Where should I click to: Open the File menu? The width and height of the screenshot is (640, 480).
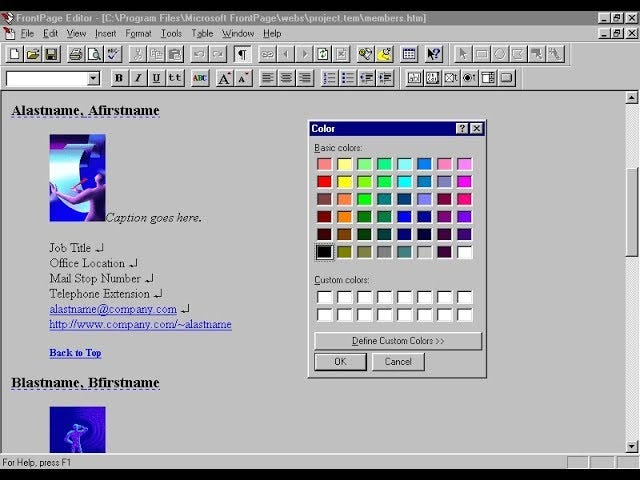tap(27, 33)
